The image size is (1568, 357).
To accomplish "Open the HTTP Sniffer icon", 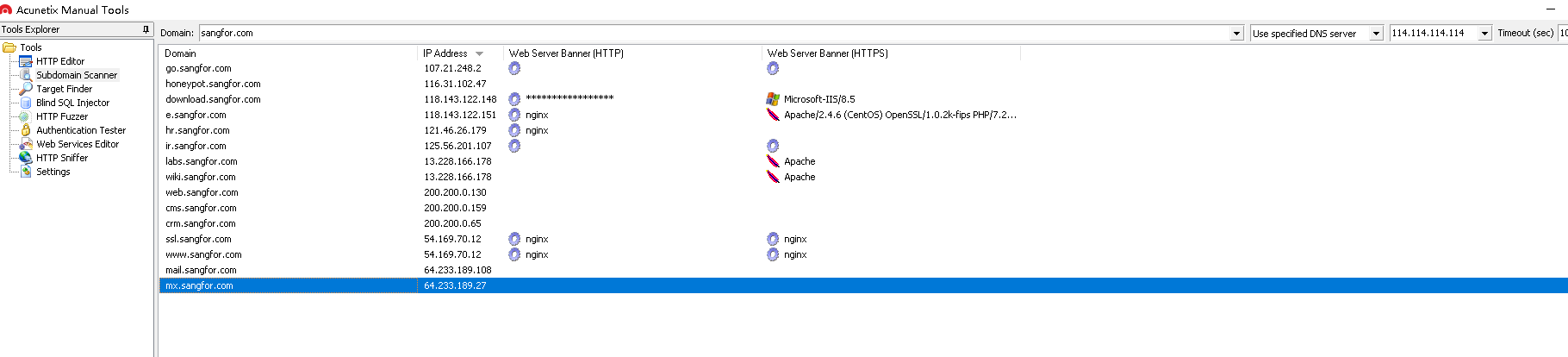I will click(26, 158).
